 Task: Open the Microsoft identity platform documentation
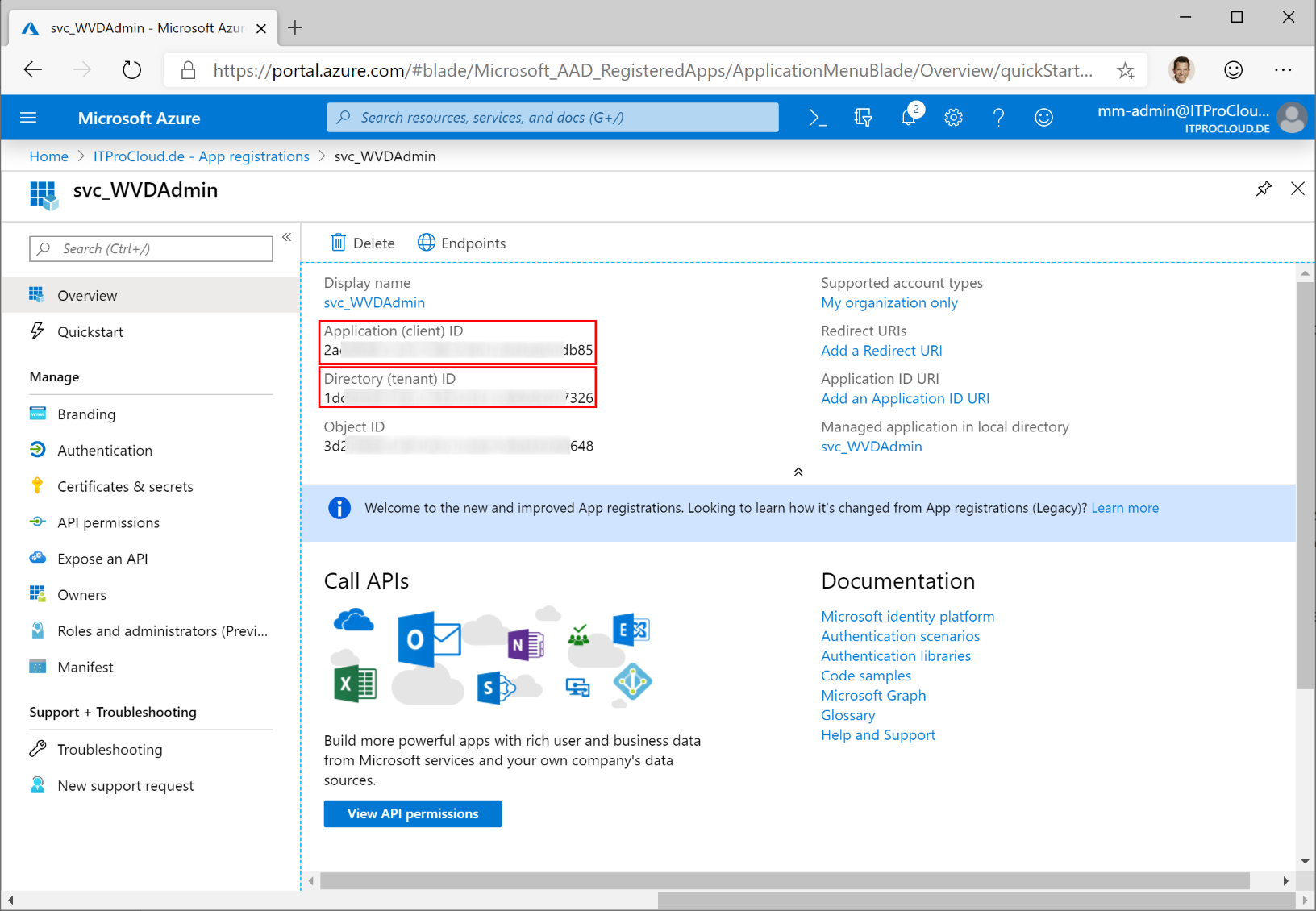coord(908,616)
